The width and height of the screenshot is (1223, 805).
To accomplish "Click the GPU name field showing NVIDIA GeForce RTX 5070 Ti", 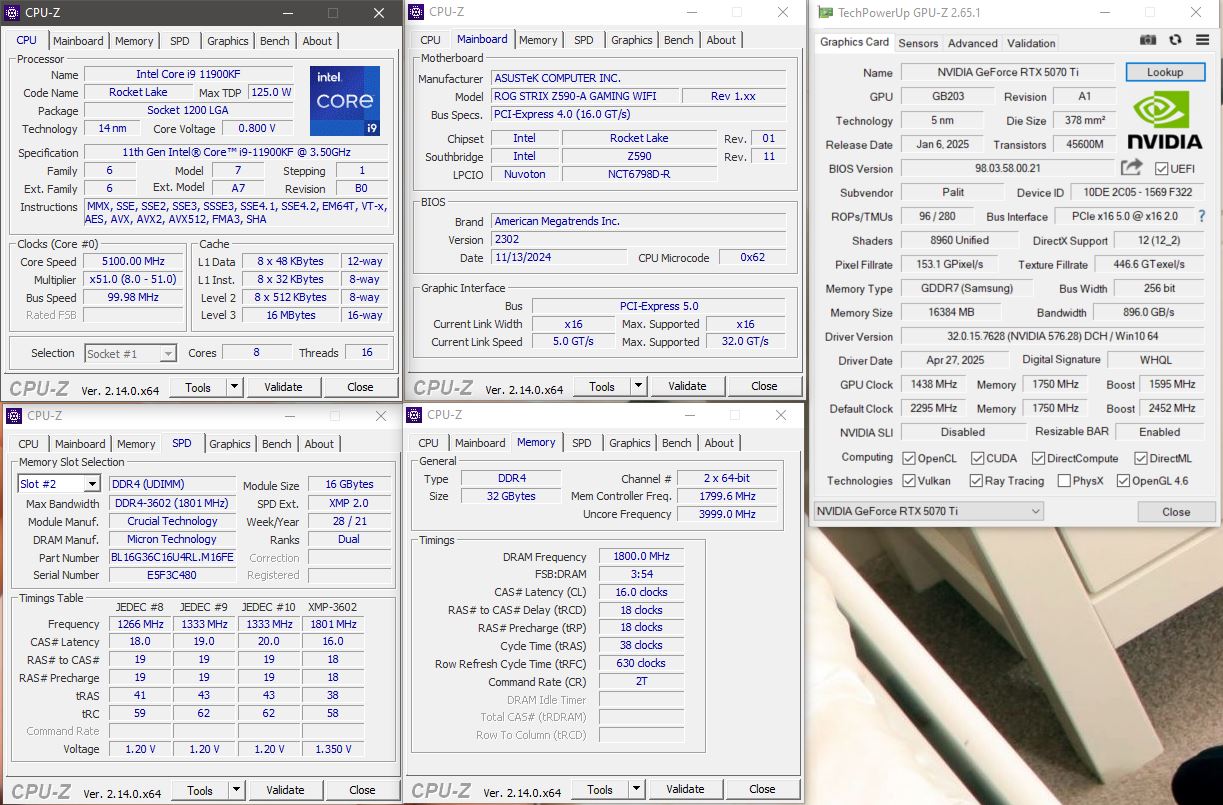I will 1007,72.
